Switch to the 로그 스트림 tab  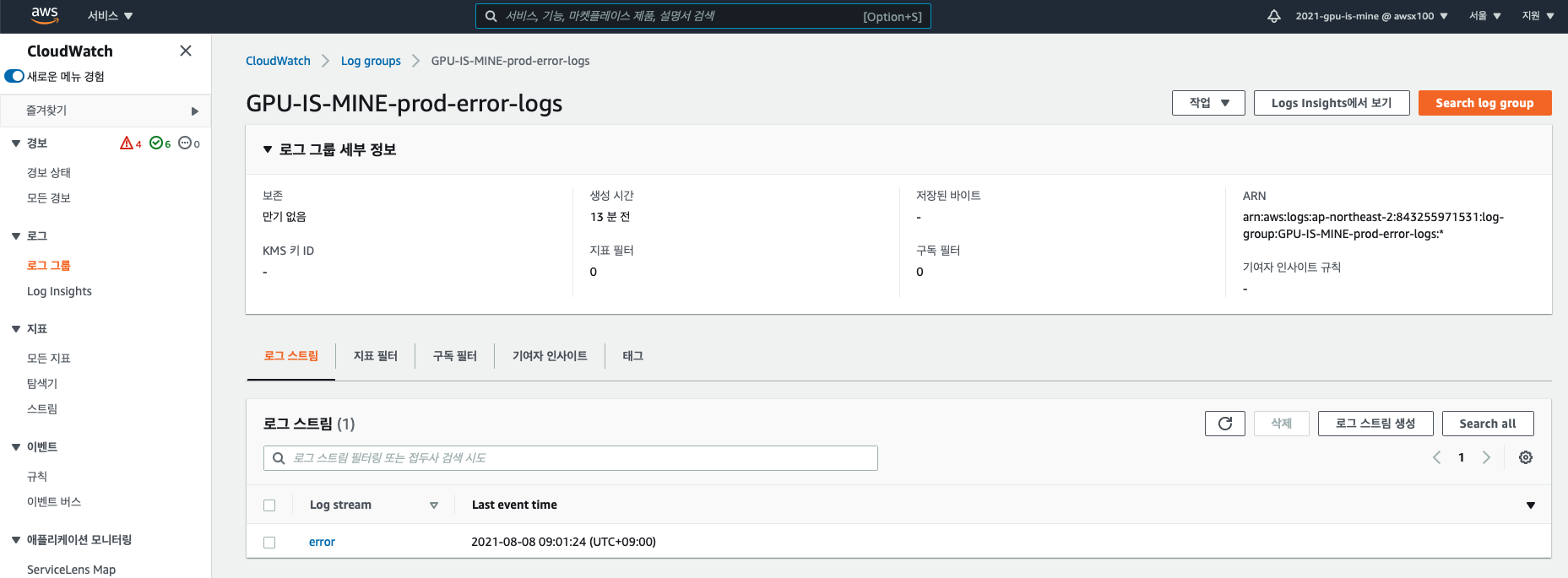point(291,356)
